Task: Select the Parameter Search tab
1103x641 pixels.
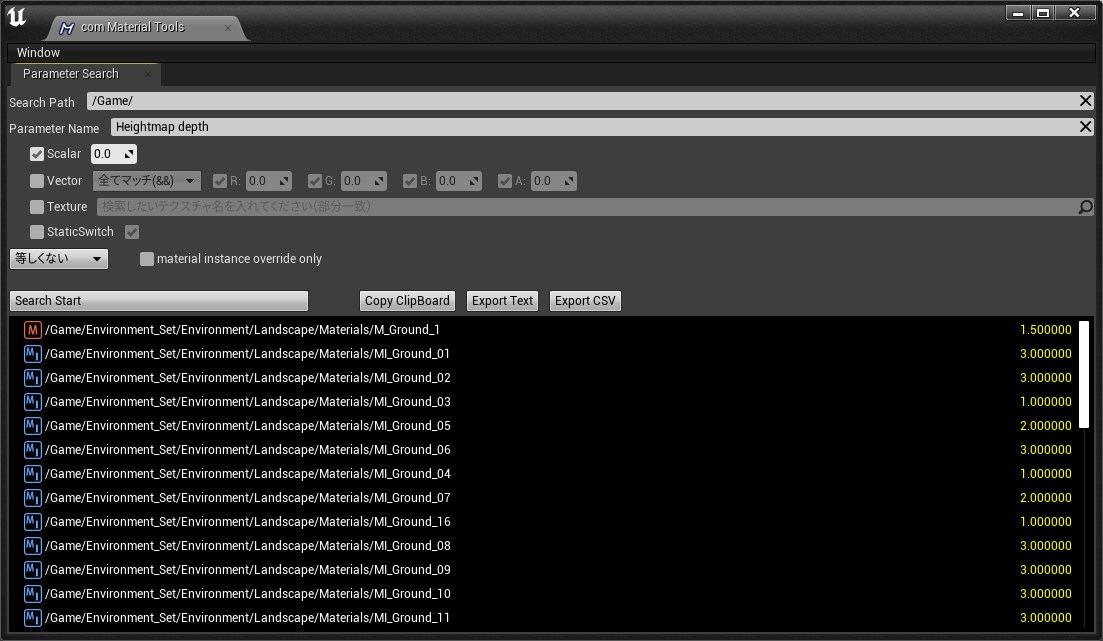Action: pyautogui.click(x=71, y=74)
